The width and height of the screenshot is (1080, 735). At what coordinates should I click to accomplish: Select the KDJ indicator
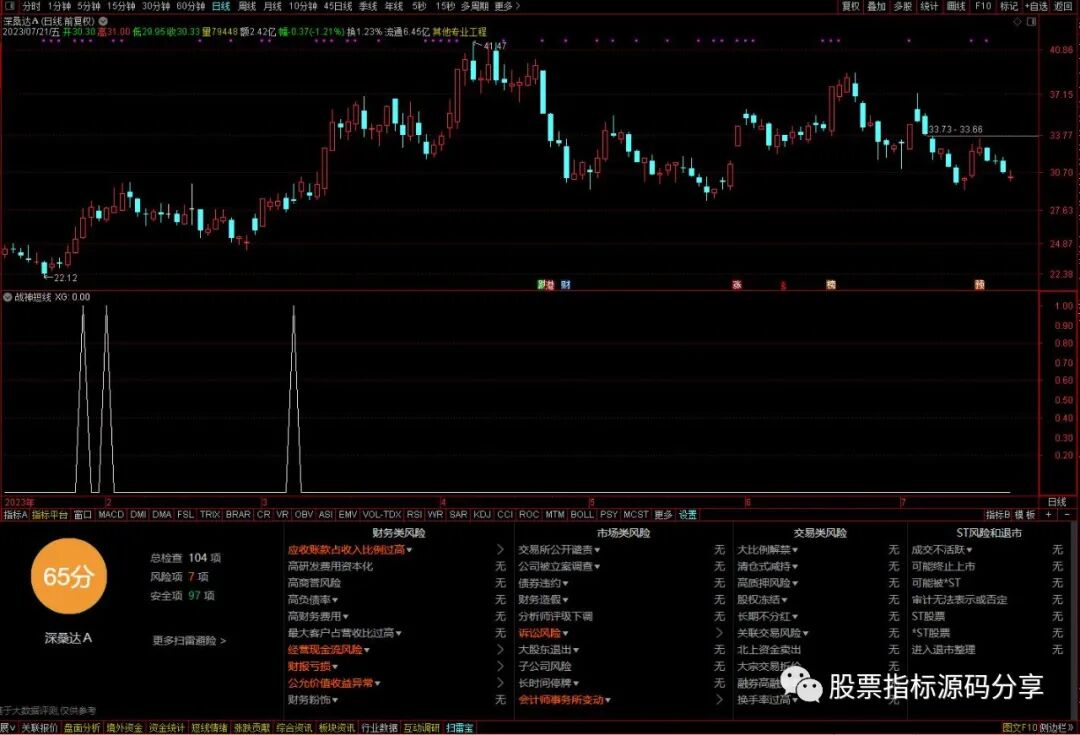click(482, 515)
